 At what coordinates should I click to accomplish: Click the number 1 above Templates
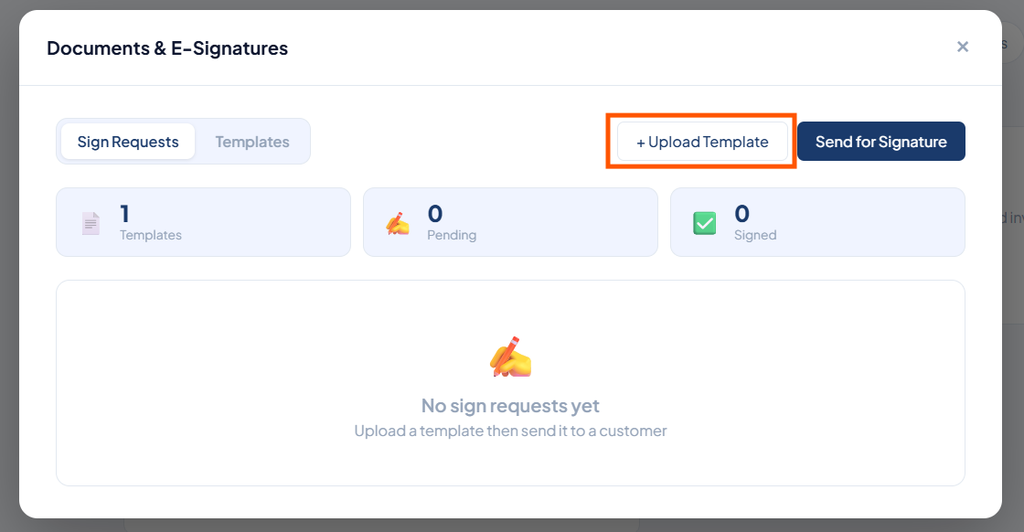click(125, 213)
